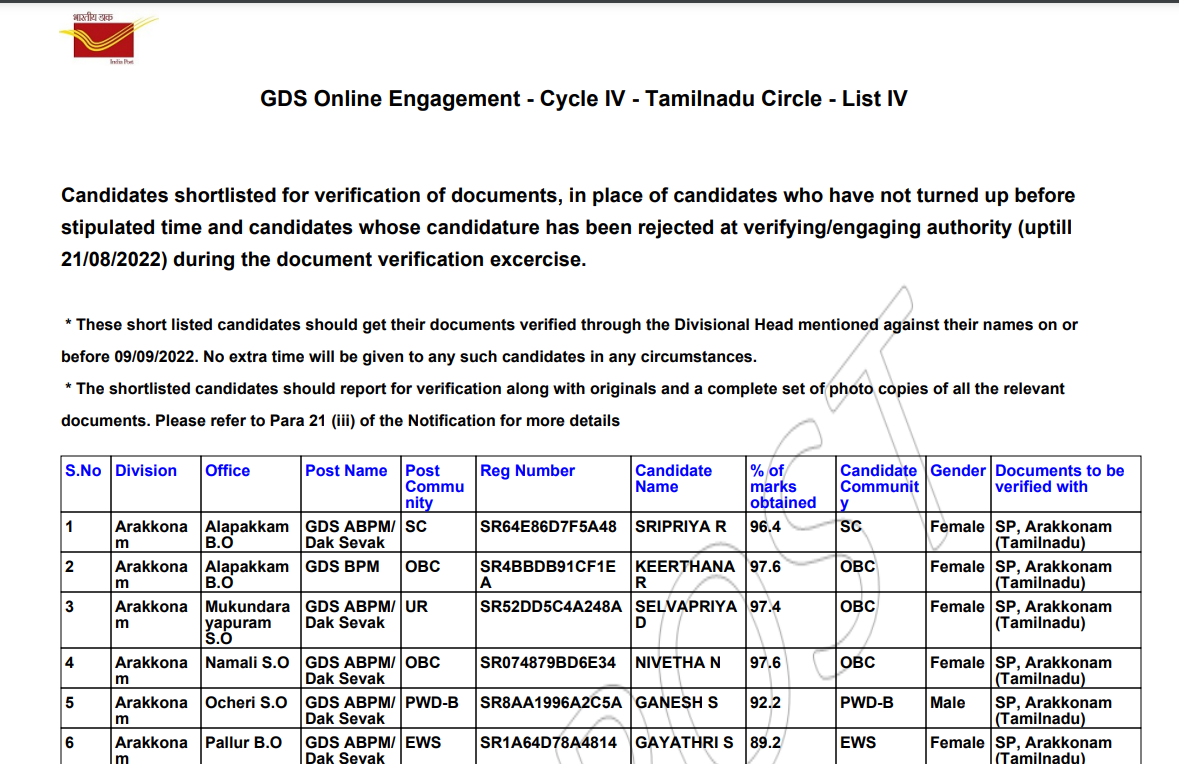Select candidate name GANESH S
The image size is (1179, 764).
coord(676,703)
